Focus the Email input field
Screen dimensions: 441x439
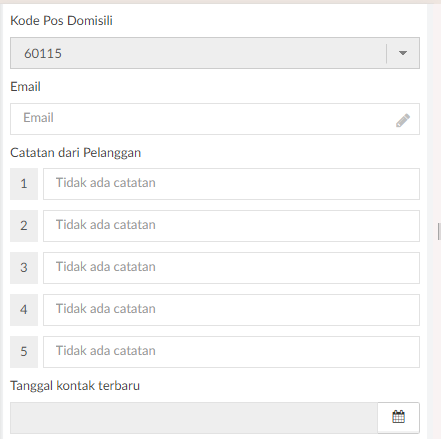[x=215, y=119]
